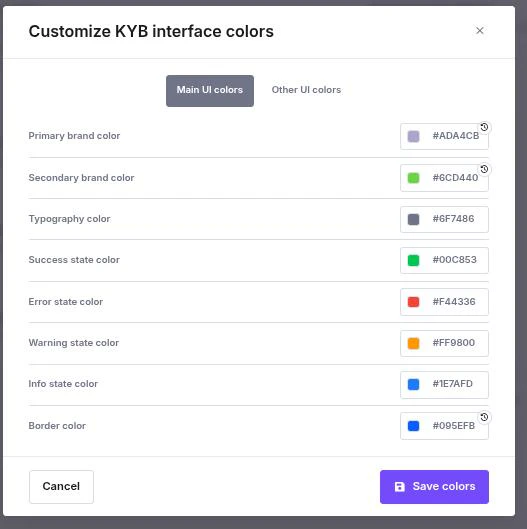Cancel the color customization
Viewport: 527px width, 529px height.
(x=61, y=486)
